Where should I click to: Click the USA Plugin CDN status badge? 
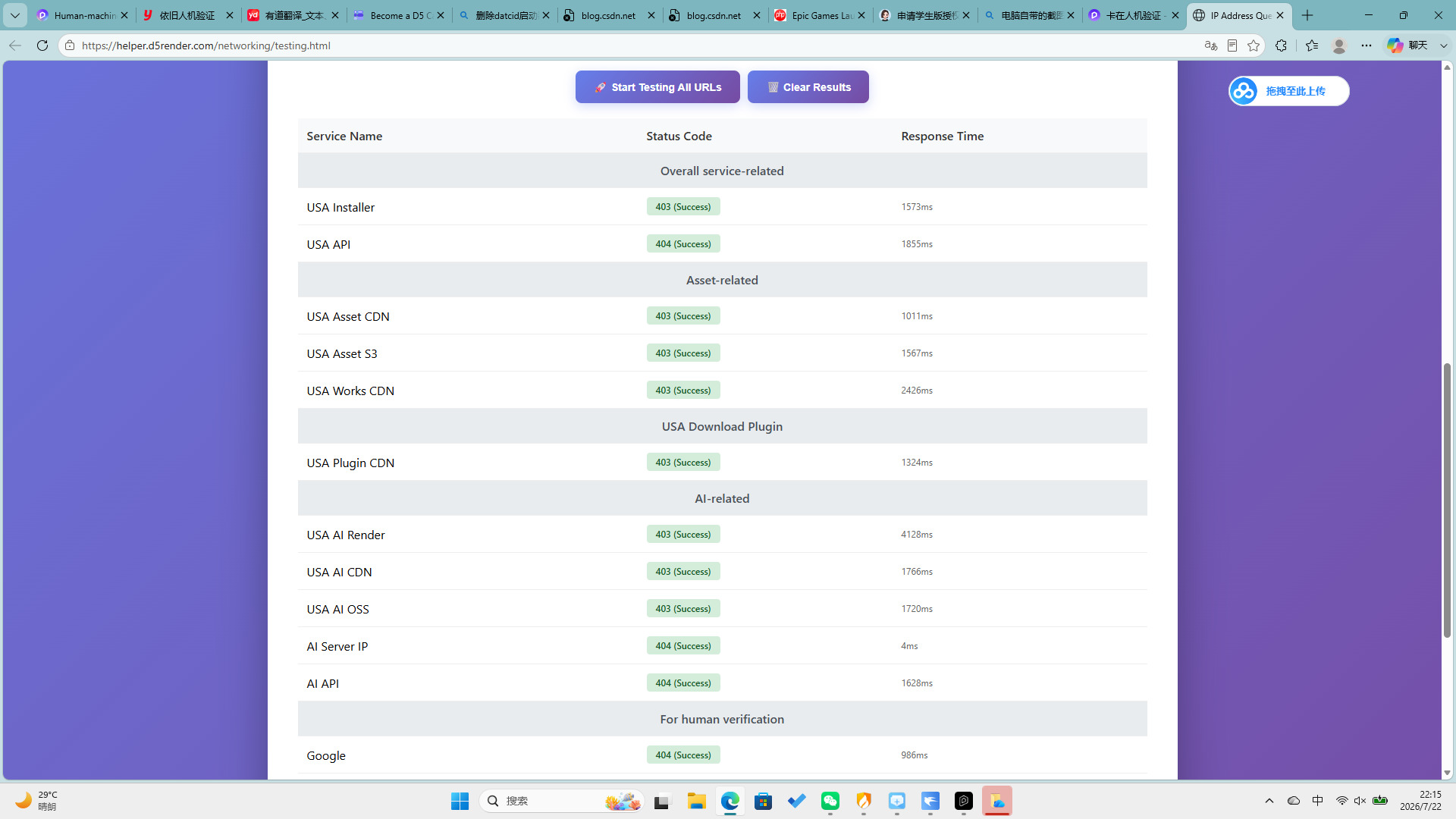683,463
